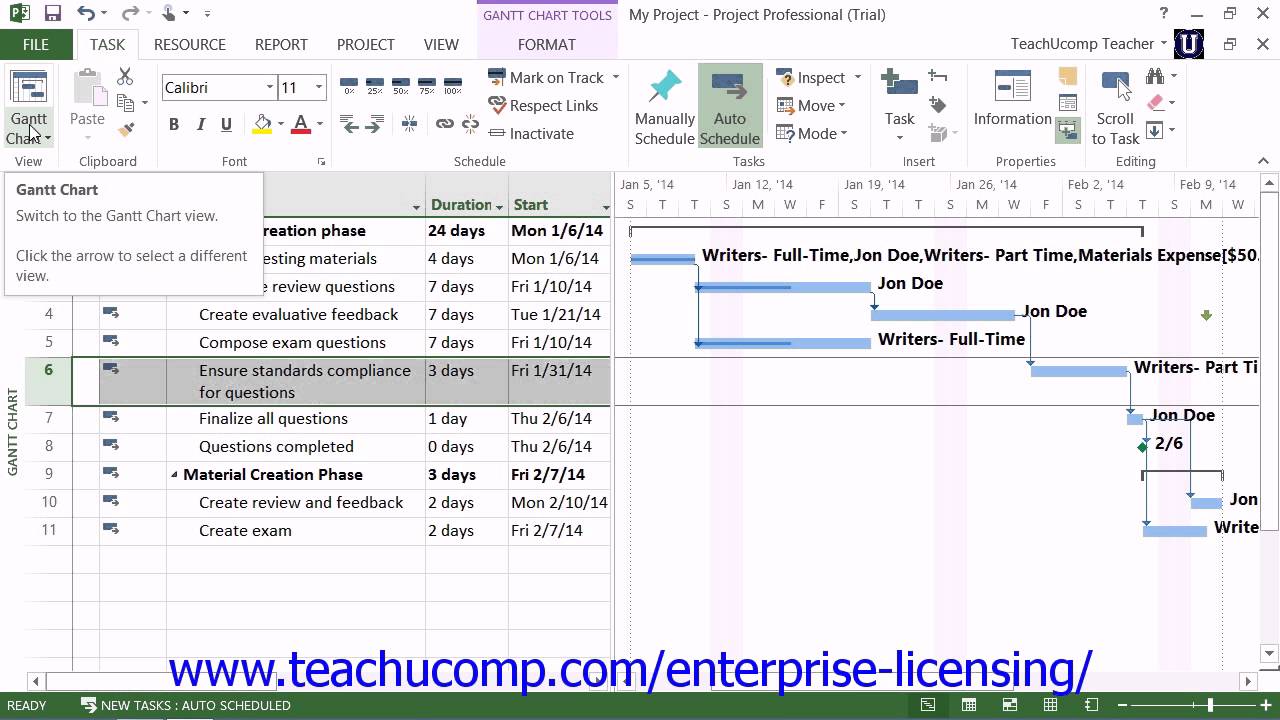The height and width of the screenshot is (720, 1280).
Task: Toggle Italic formatting
Action: [200, 124]
